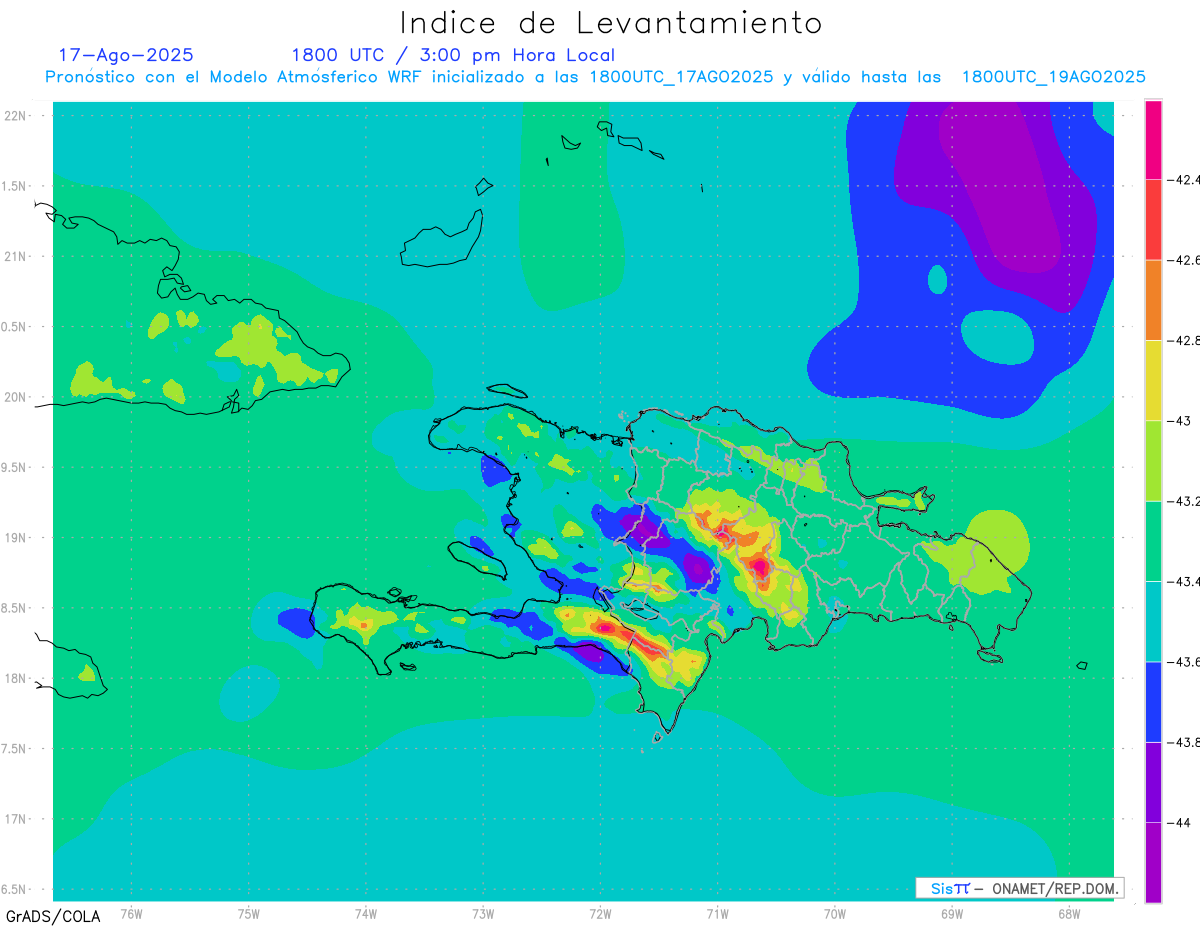The height and width of the screenshot is (927, 1200).
Task: Click the "21N" latitude label
Action: tap(15, 256)
